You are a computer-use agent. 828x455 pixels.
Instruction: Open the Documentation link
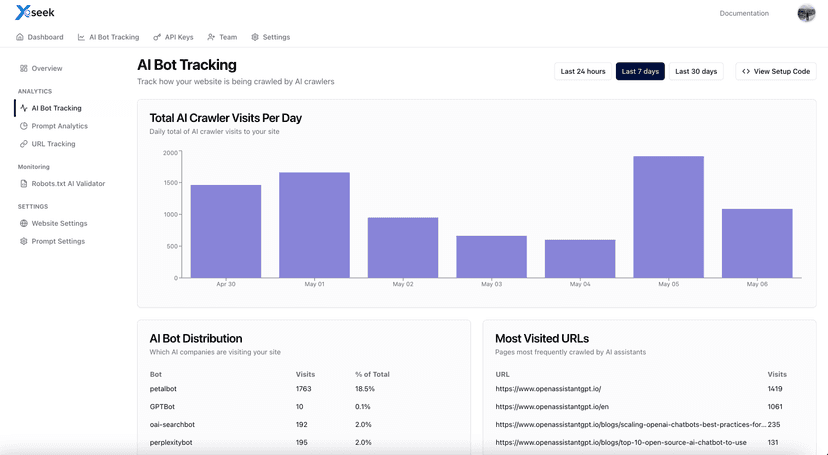(744, 13)
